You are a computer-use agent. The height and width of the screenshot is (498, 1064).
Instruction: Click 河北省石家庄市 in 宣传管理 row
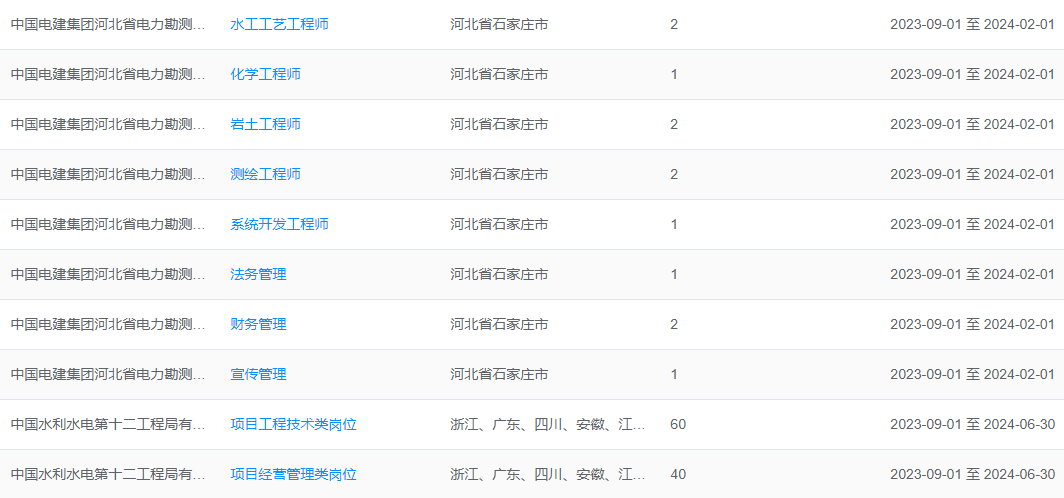pyautogui.click(x=499, y=374)
